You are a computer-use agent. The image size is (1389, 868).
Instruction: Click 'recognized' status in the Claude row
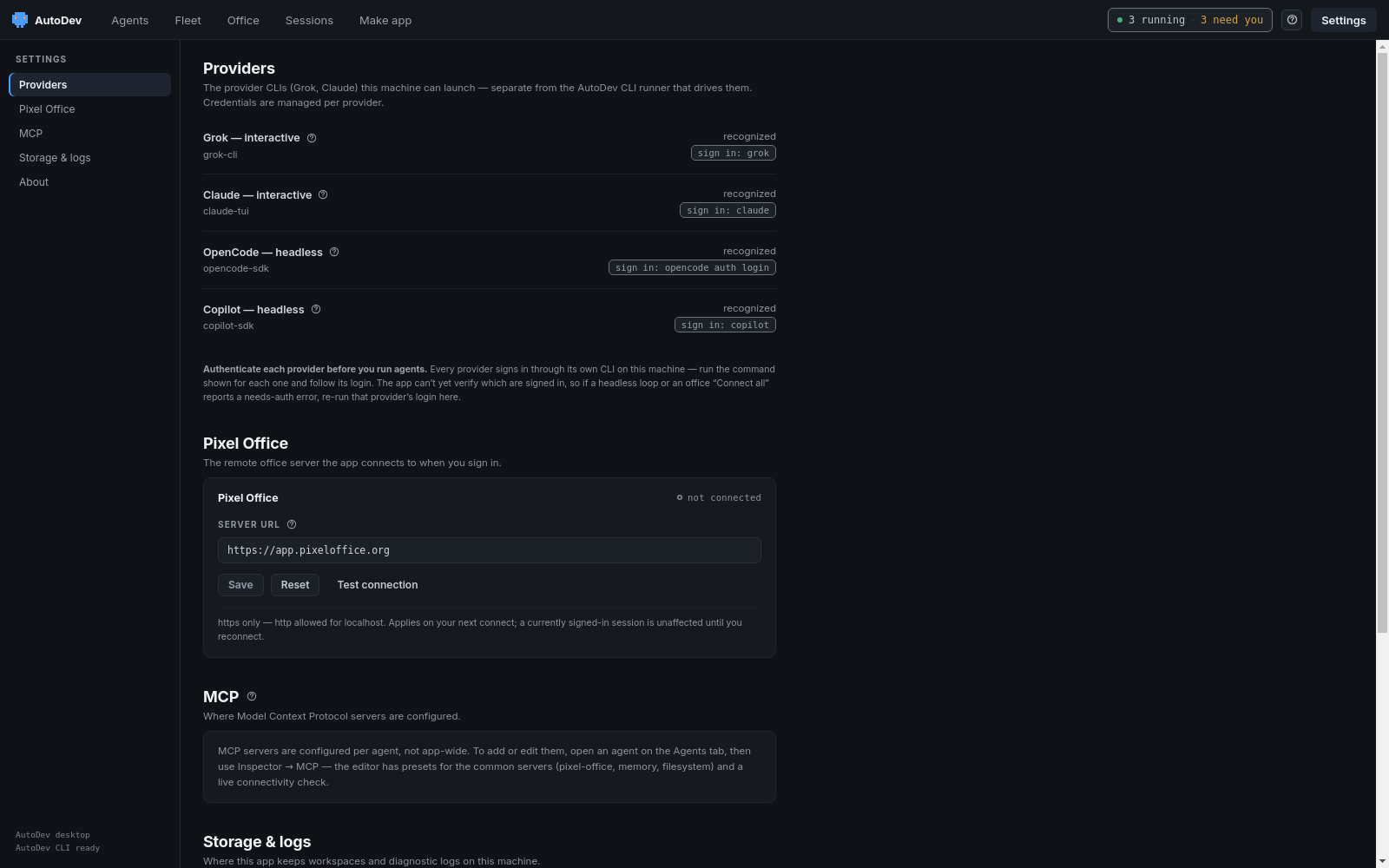point(749,194)
